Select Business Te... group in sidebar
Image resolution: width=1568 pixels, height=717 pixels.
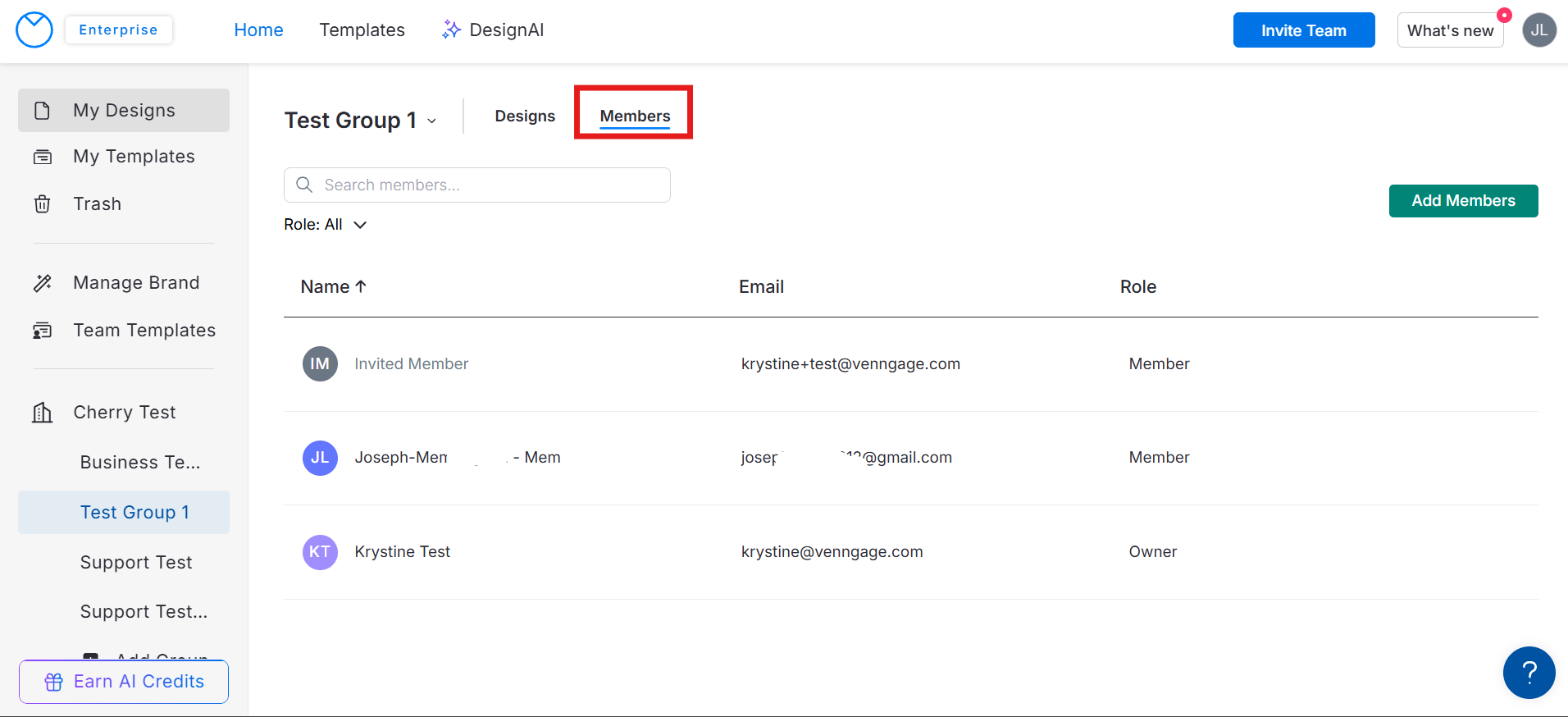(140, 463)
